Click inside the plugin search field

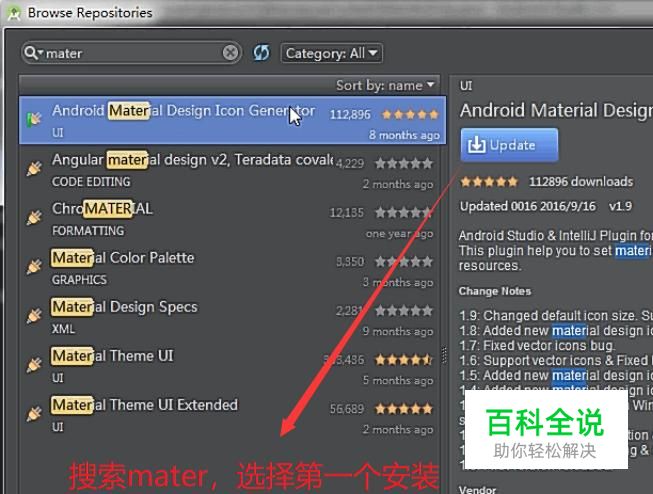(133, 53)
